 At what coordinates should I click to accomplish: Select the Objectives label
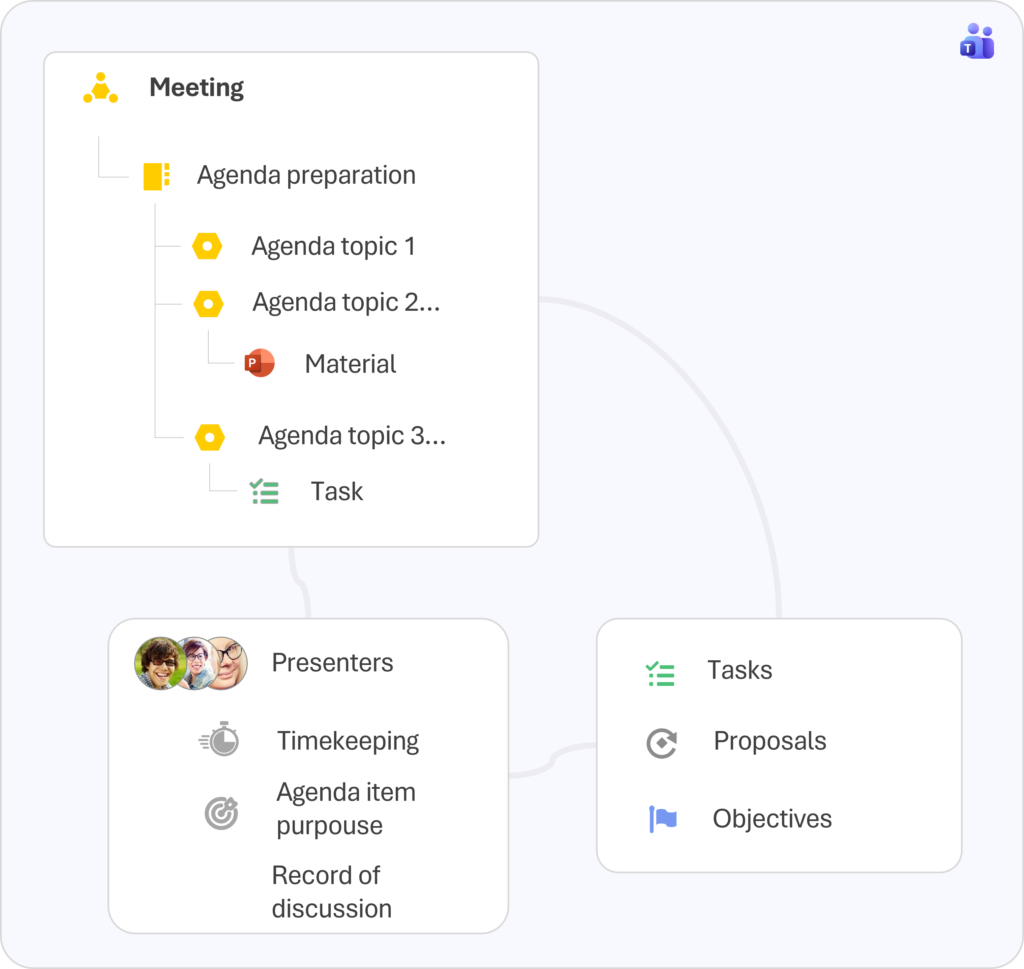(x=772, y=819)
